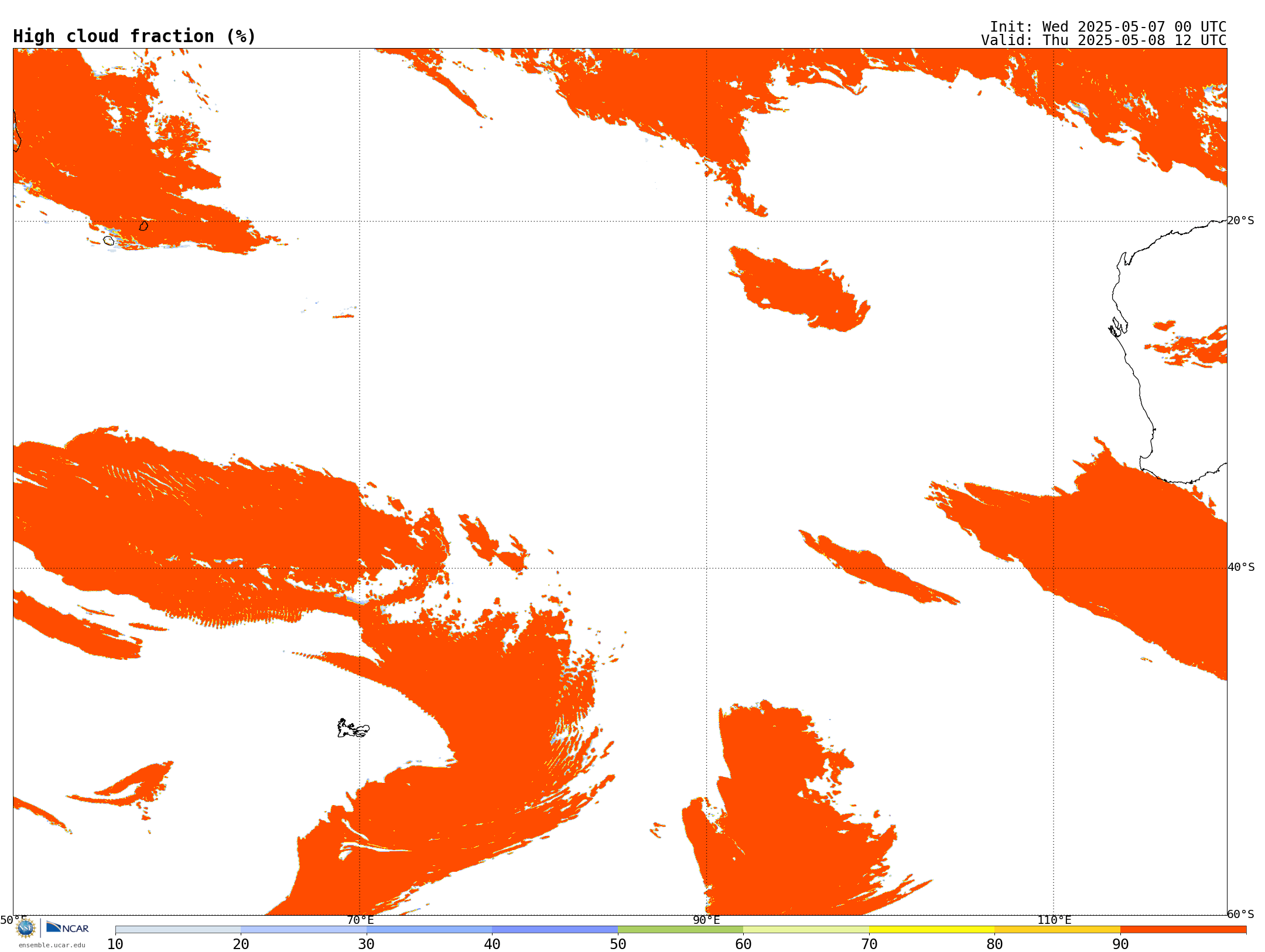
Task: Click the Valid: Thu 2025-05-08 12 UTC label
Action: (x=1104, y=40)
